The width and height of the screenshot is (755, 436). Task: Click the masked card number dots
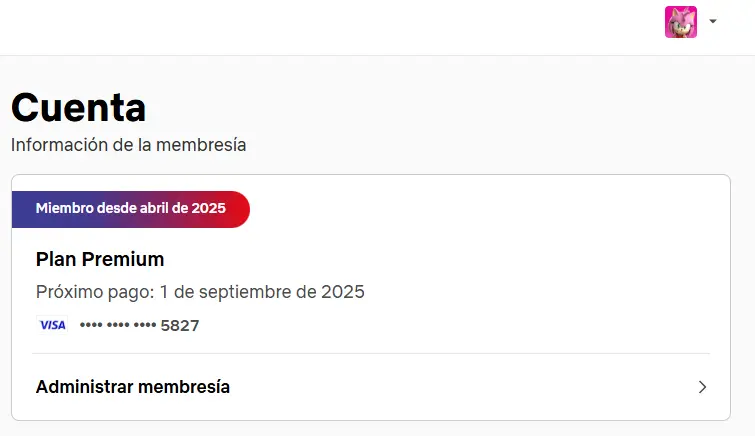coord(118,325)
